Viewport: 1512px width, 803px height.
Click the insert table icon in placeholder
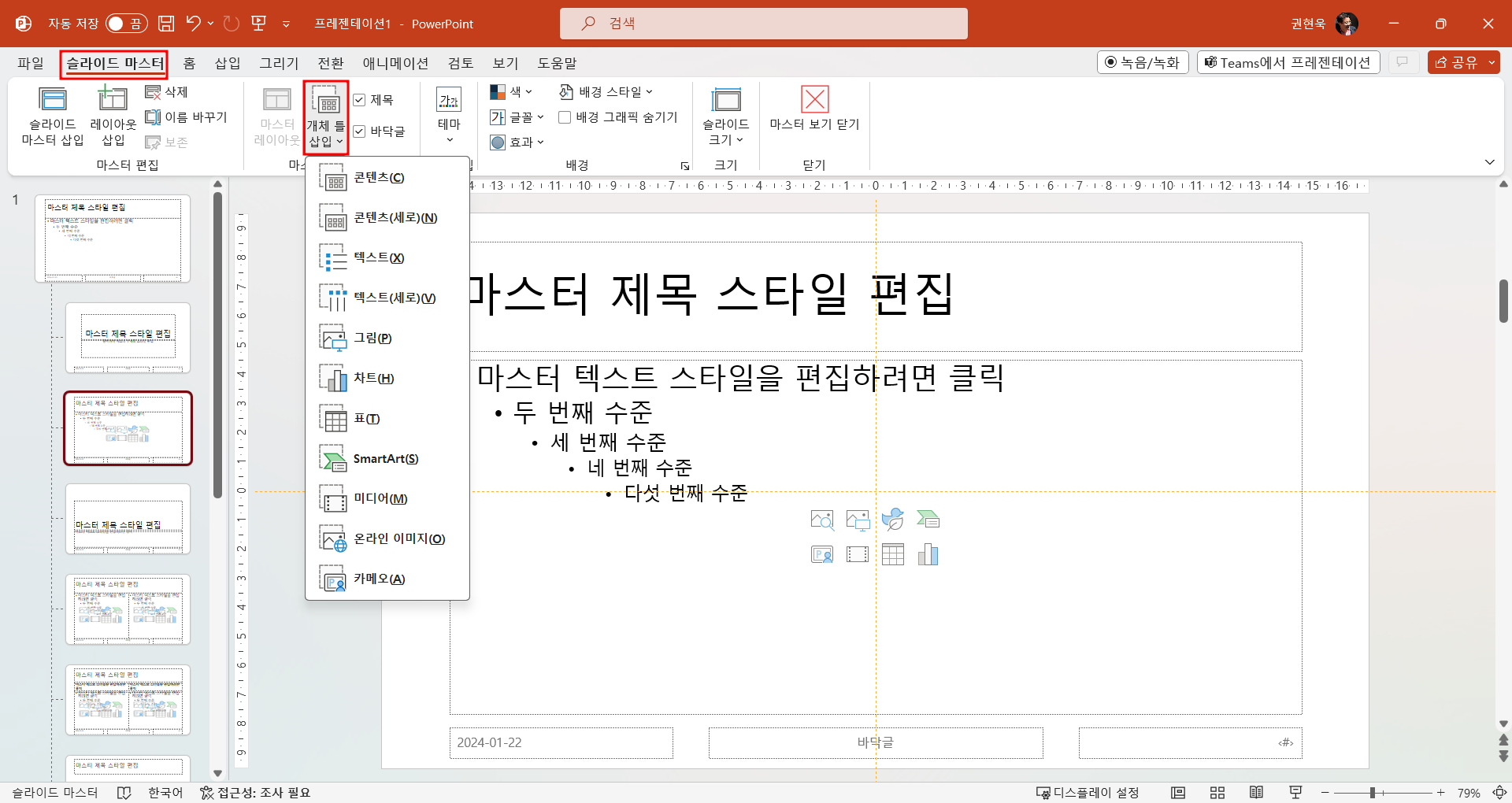click(x=893, y=554)
